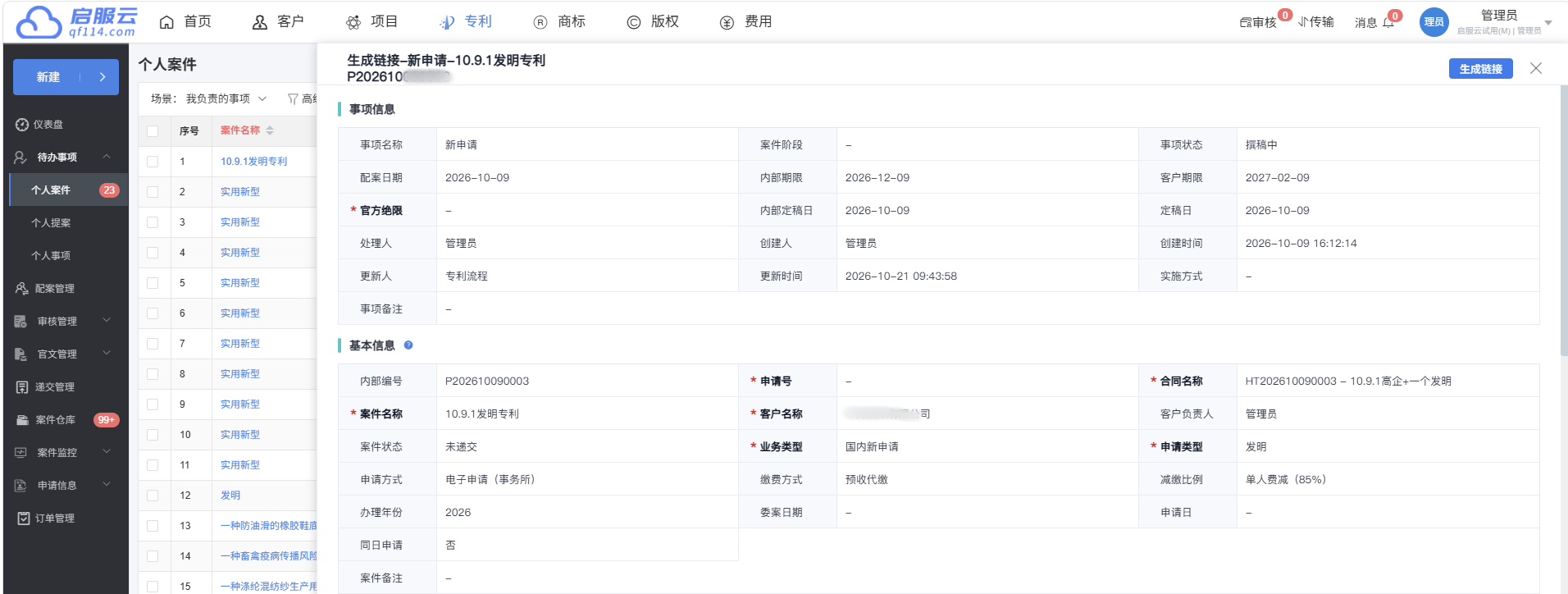Viewport: 1568px width, 594px height.
Task: Go to the 首页 nav tab
Action: (x=185, y=22)
